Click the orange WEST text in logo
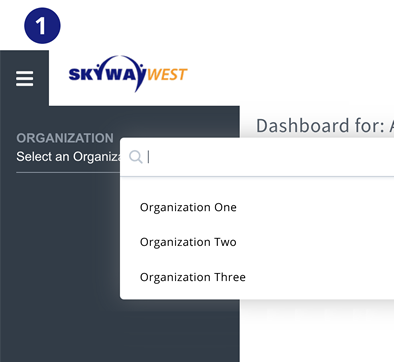Image resolution: width=394 pixels, height=362 pixels. pos(167,75)
